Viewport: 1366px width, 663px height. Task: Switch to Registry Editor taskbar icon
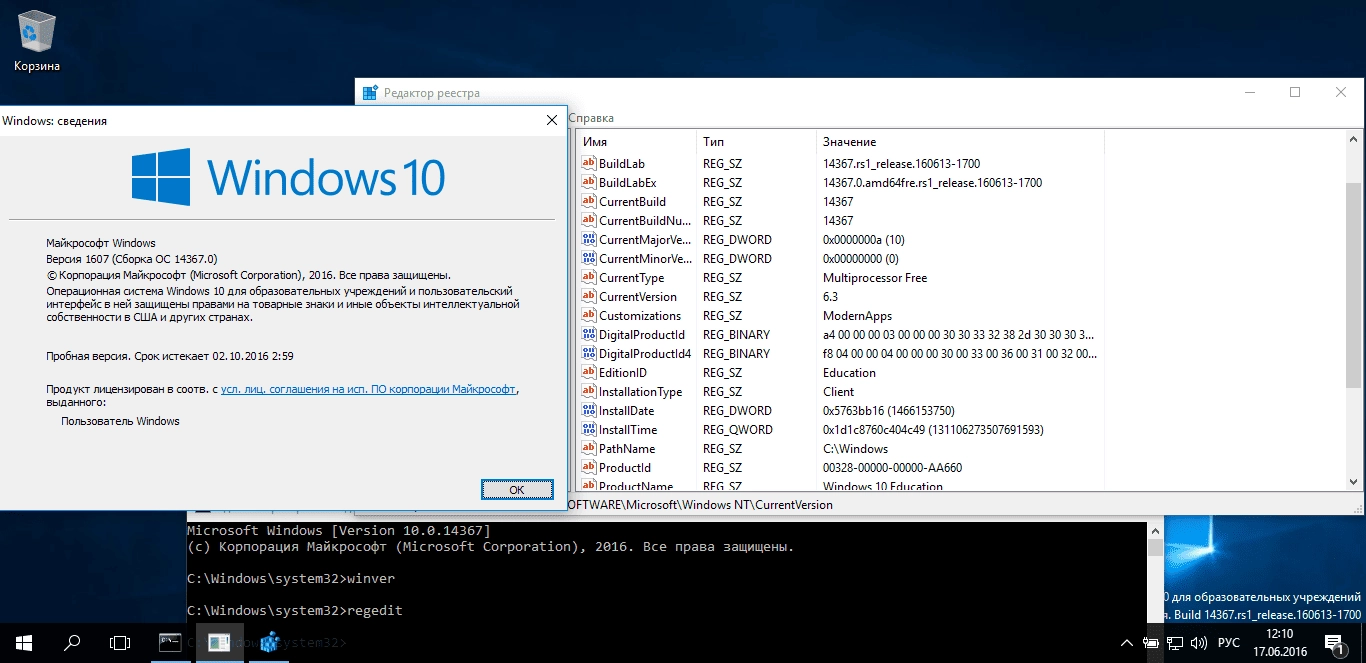point(268,642)
